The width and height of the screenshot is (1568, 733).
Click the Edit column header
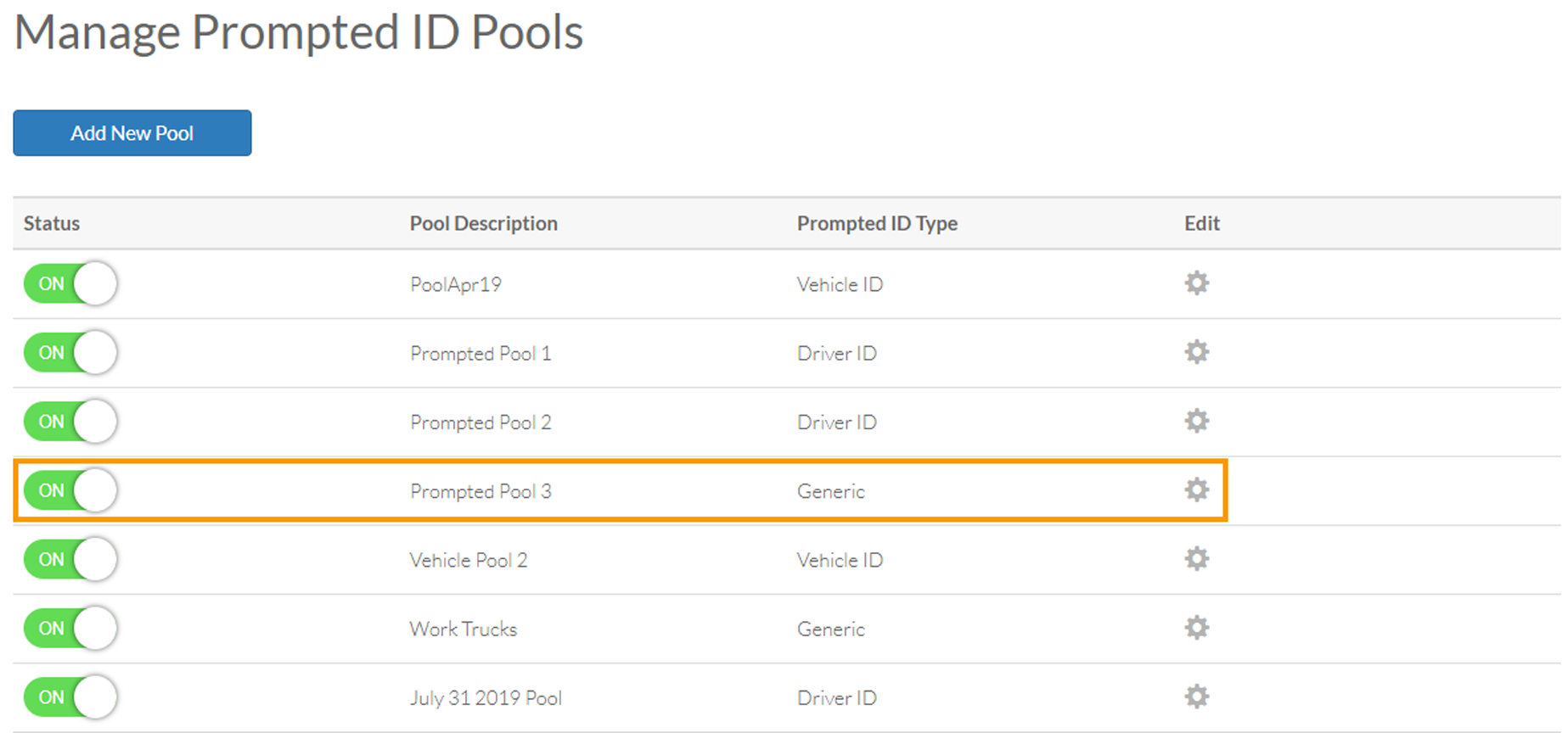(x=1201, y=223)
